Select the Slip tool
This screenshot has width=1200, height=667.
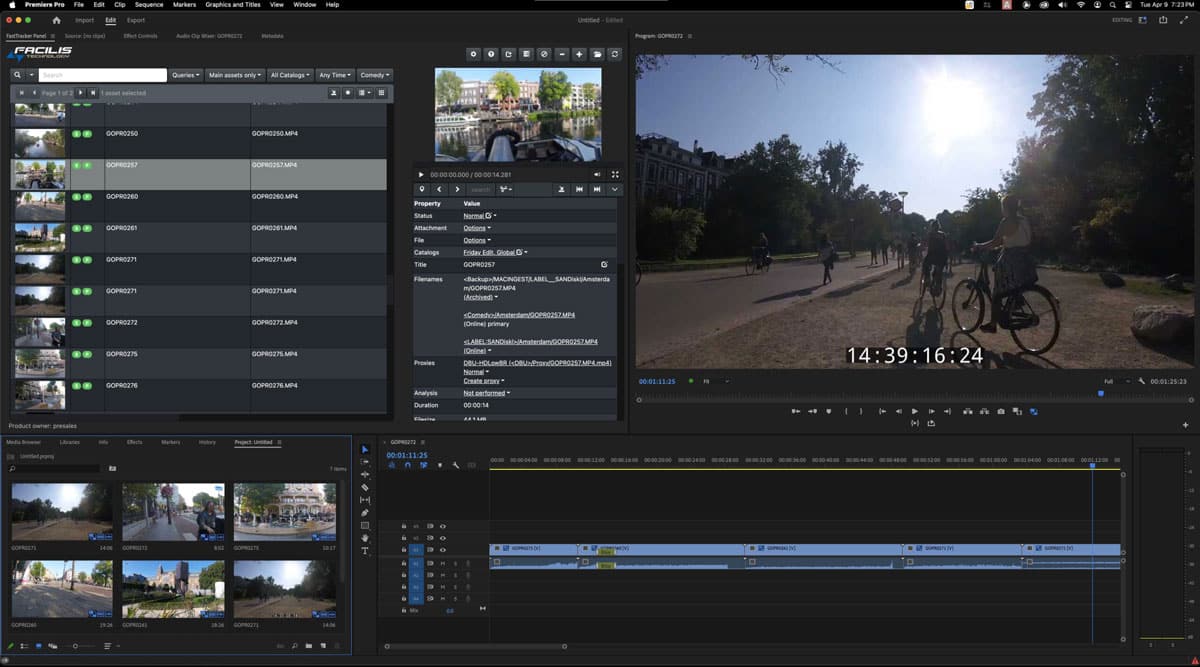pos(364,500)
